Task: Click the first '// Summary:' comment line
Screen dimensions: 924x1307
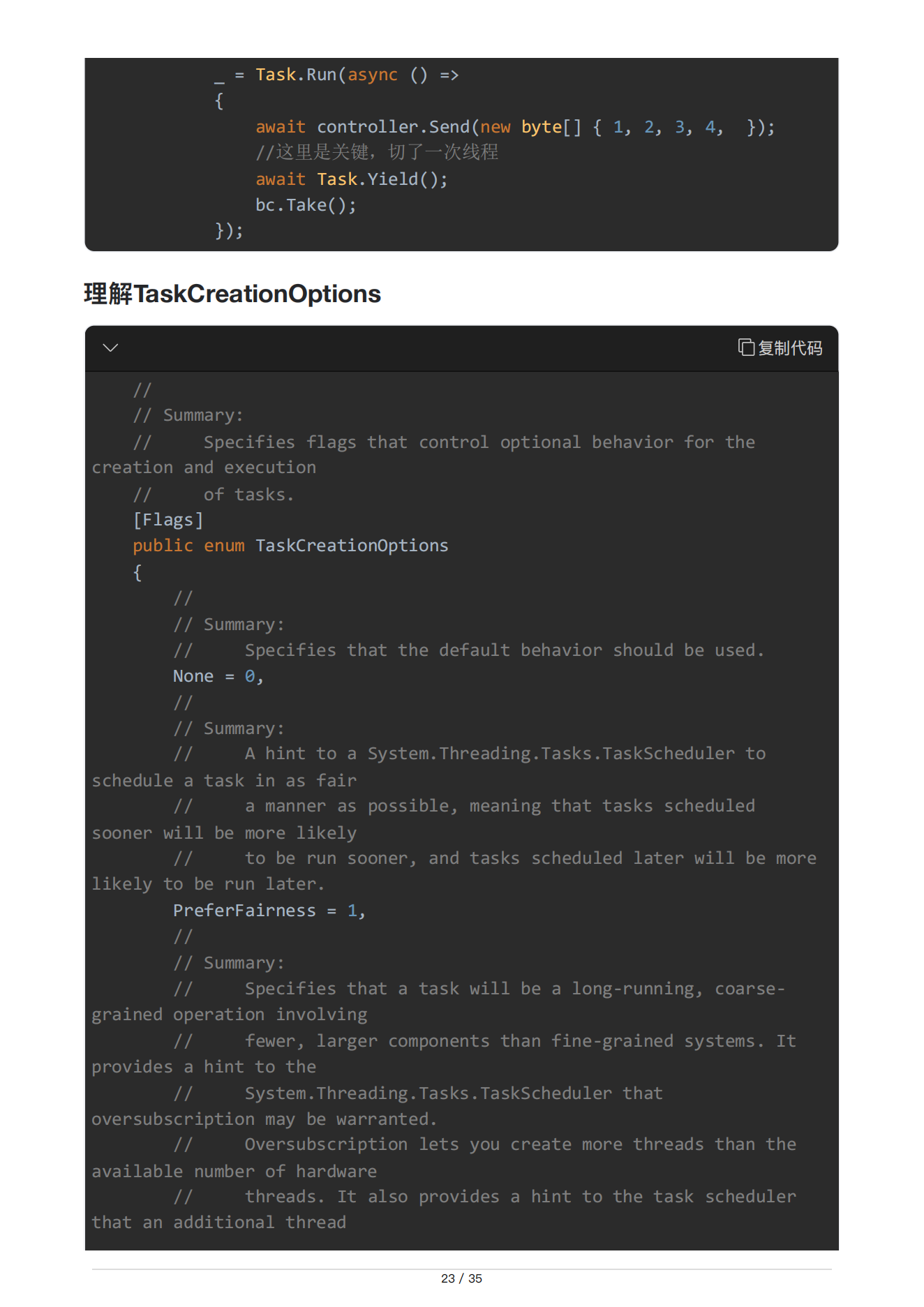Action: coord(188,415)
